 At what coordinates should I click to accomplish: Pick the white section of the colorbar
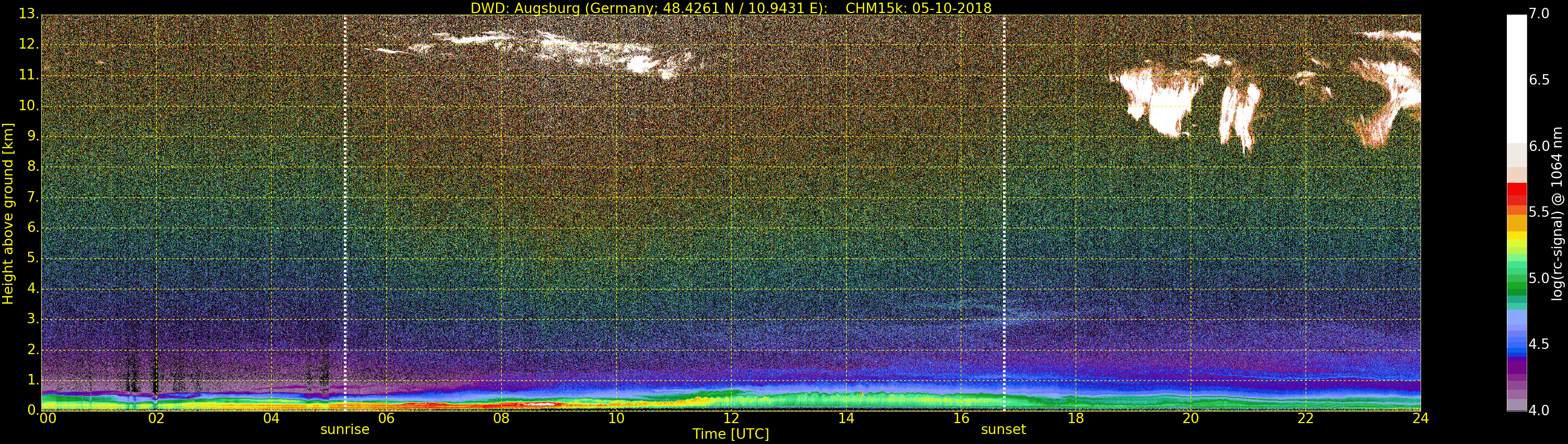click(x=1516, y=79)
